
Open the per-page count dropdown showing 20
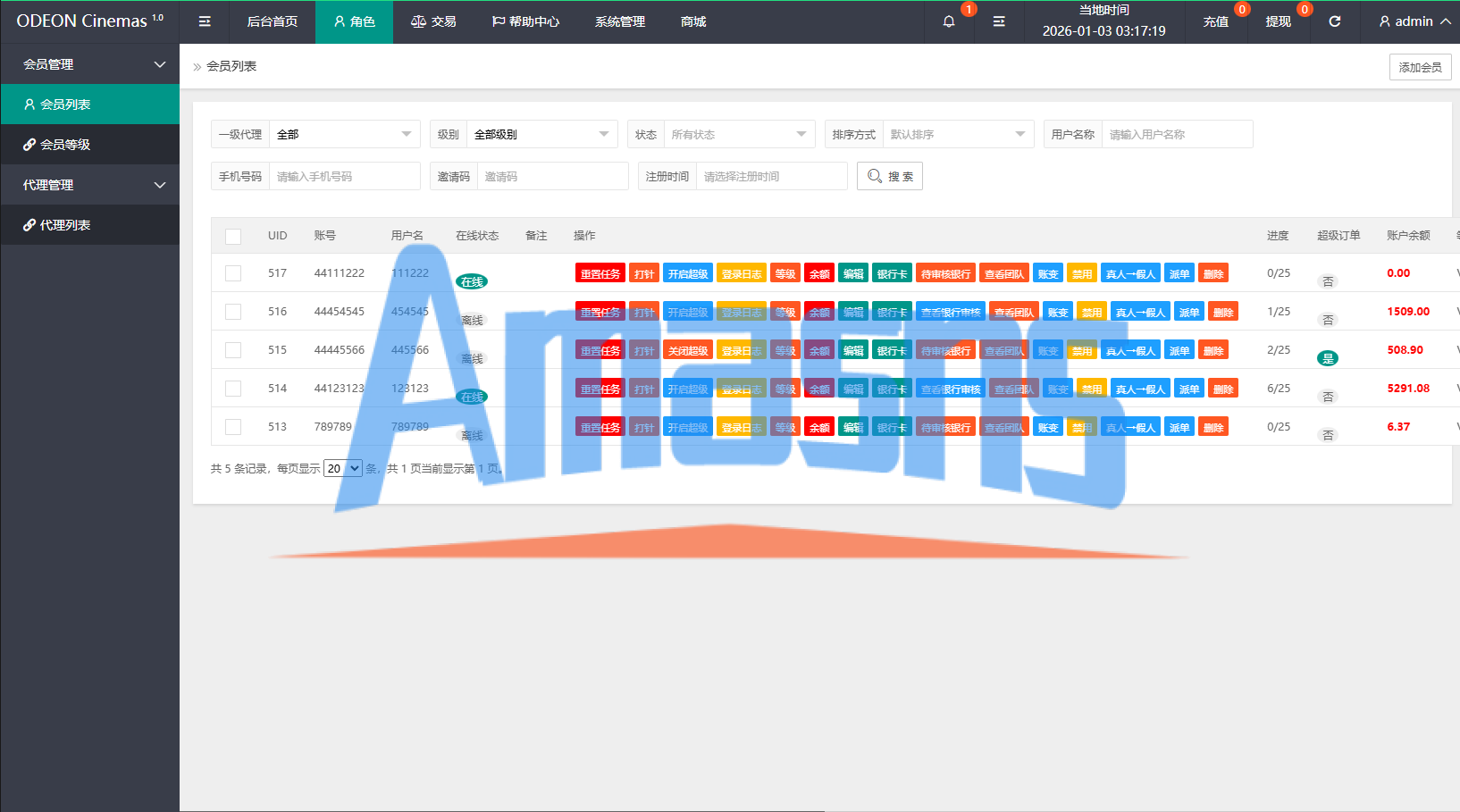coord(343,468)
